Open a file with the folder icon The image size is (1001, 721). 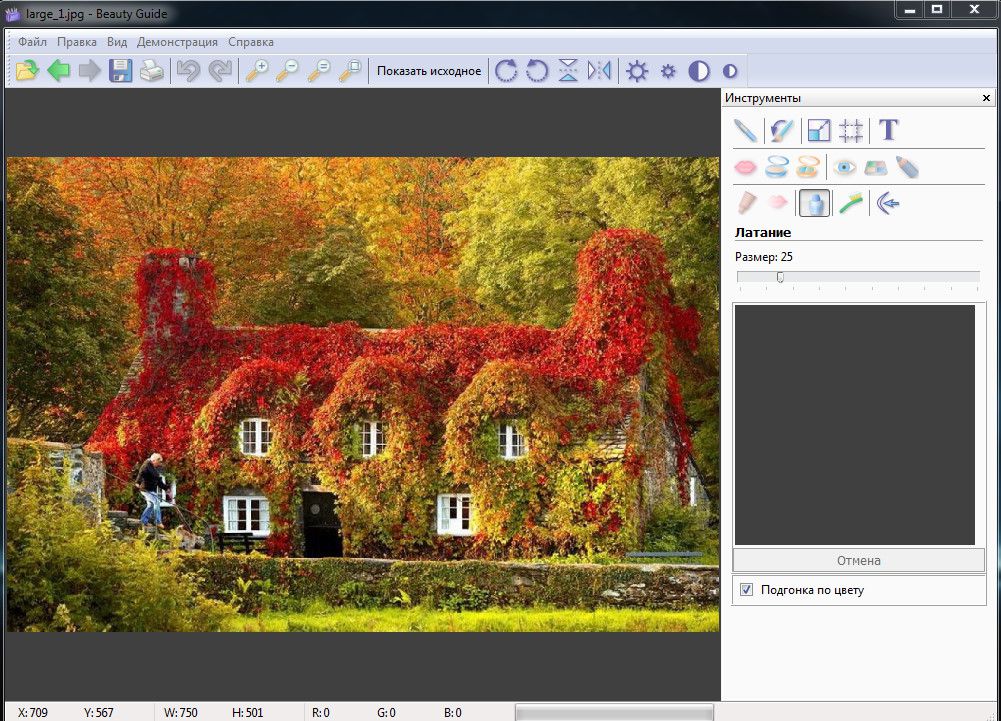tap(27, 70)
